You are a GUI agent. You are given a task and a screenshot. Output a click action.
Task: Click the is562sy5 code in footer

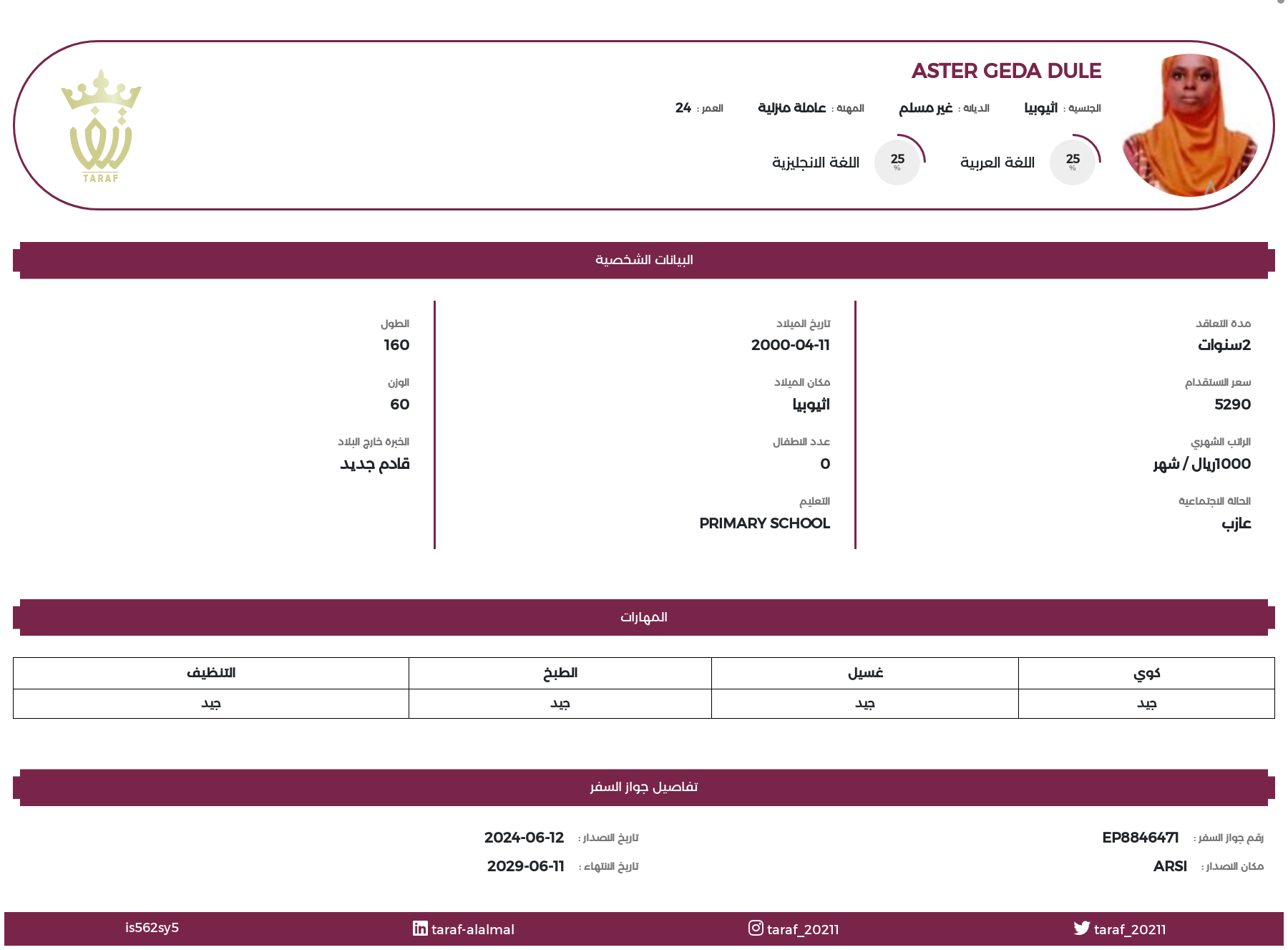[152, 928]
